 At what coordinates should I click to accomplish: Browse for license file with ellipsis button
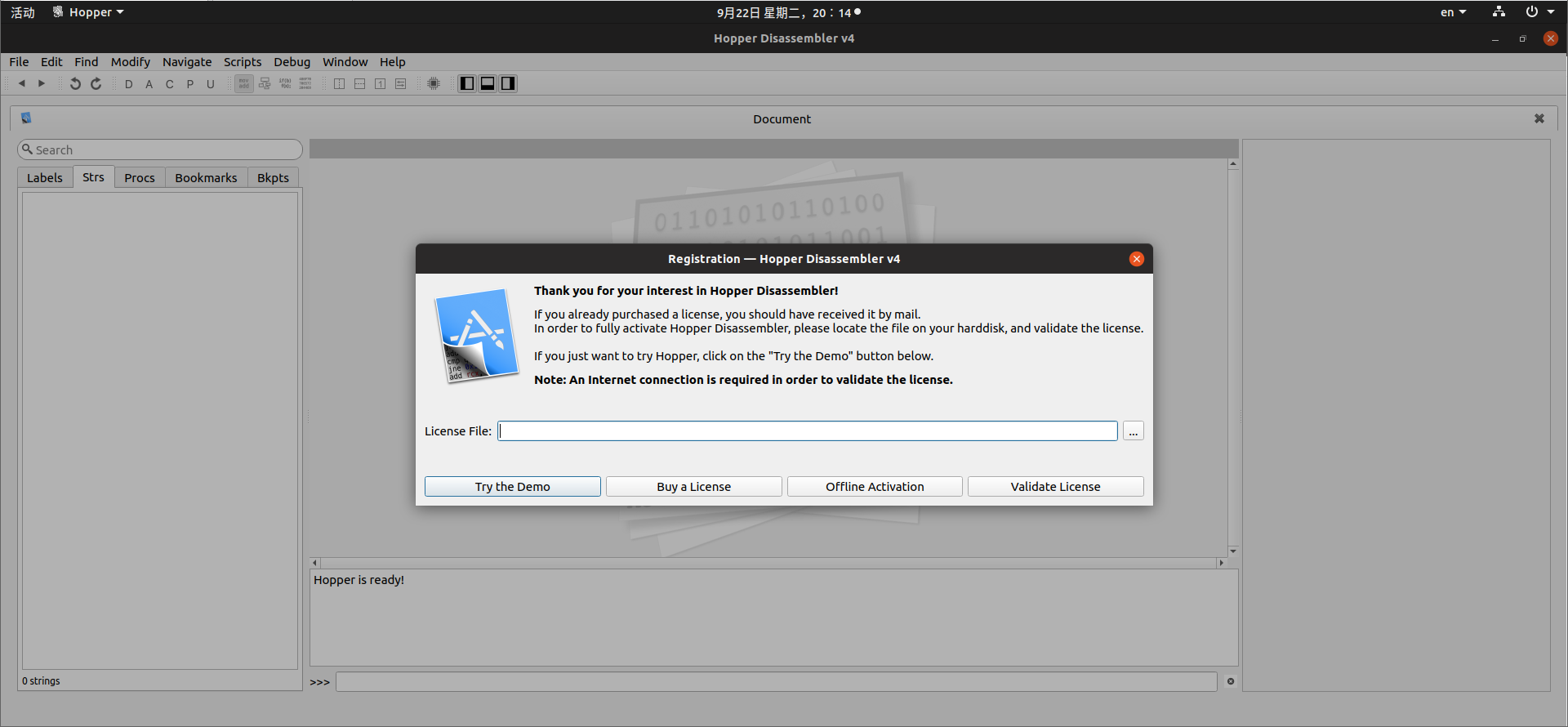[1134, 431]
